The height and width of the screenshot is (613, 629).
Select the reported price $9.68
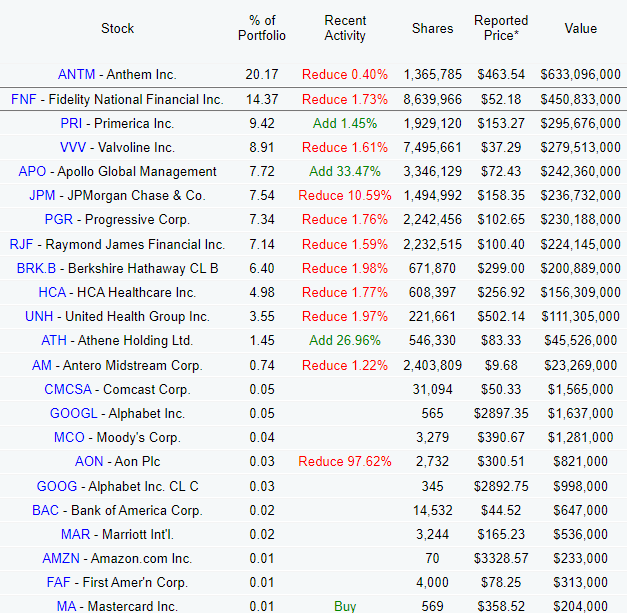click(x=501, y=365)
